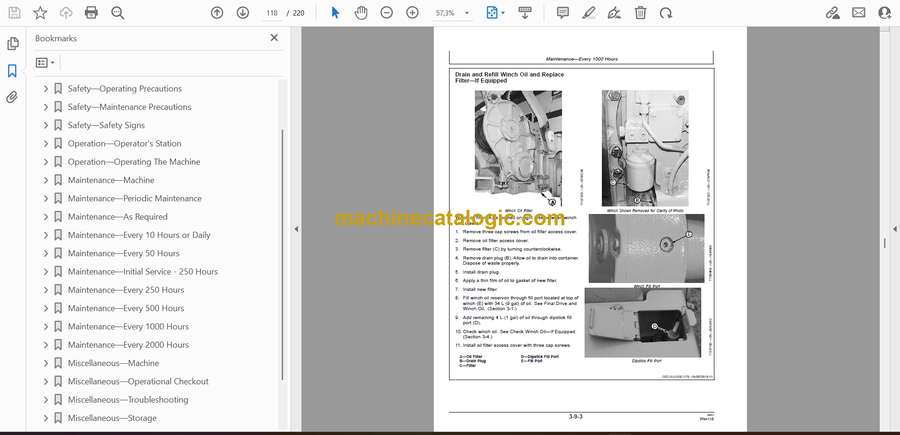Expand Safety—Safety Signs bookmark chevron
Viewport: 900px width, 435px height.
[46, 125]
